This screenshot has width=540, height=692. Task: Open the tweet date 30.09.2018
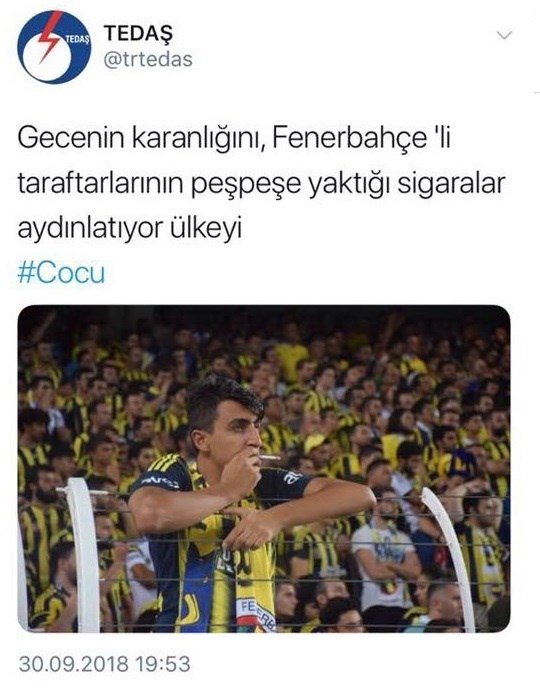pyautogui.click(x=74, y=664)
